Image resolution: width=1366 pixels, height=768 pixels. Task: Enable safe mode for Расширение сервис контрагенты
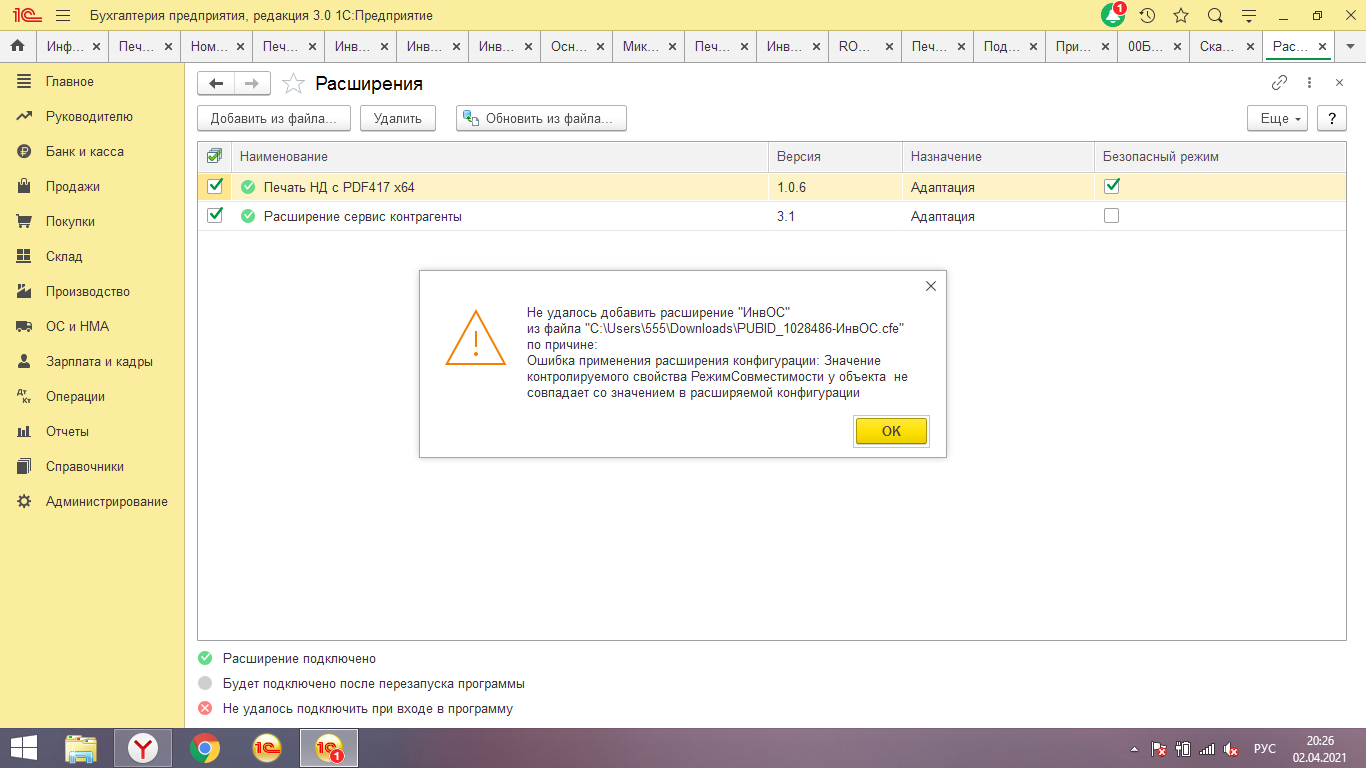[1111, 215]
